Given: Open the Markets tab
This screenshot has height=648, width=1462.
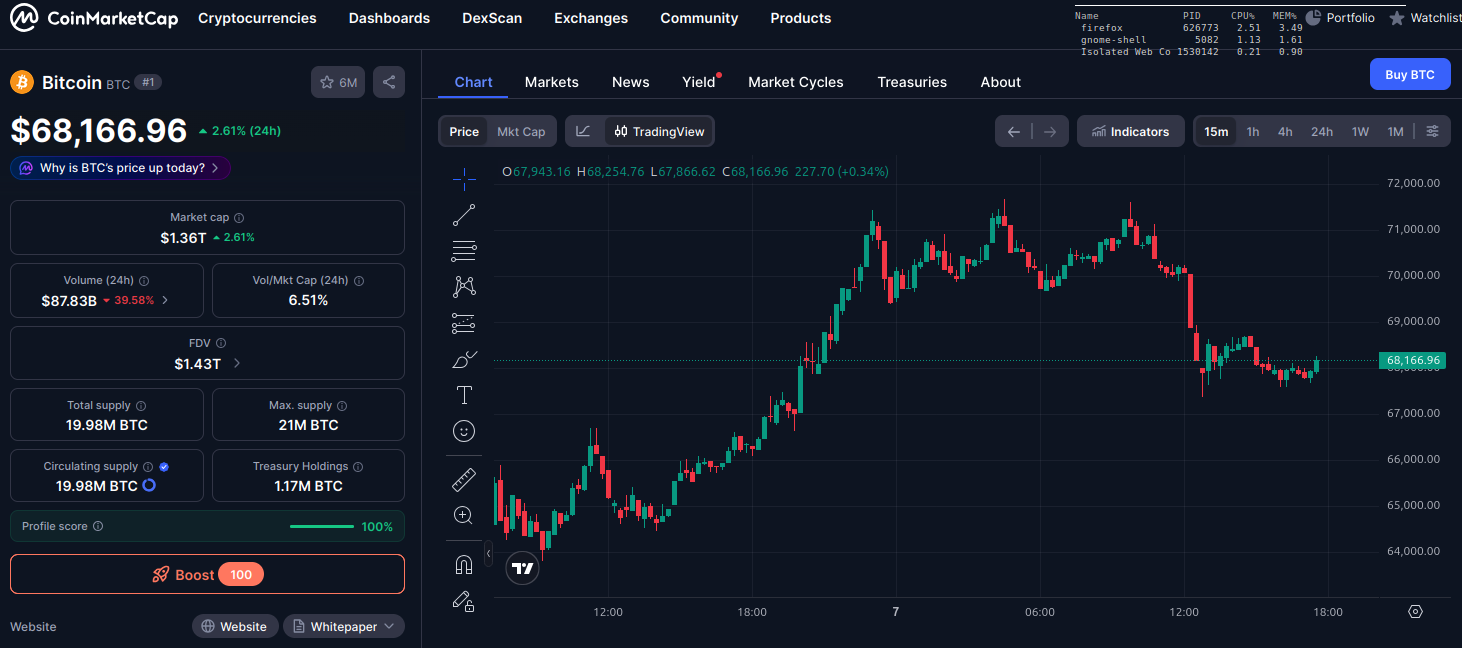Looking at the screenshot, I should [x=551, y=82].
